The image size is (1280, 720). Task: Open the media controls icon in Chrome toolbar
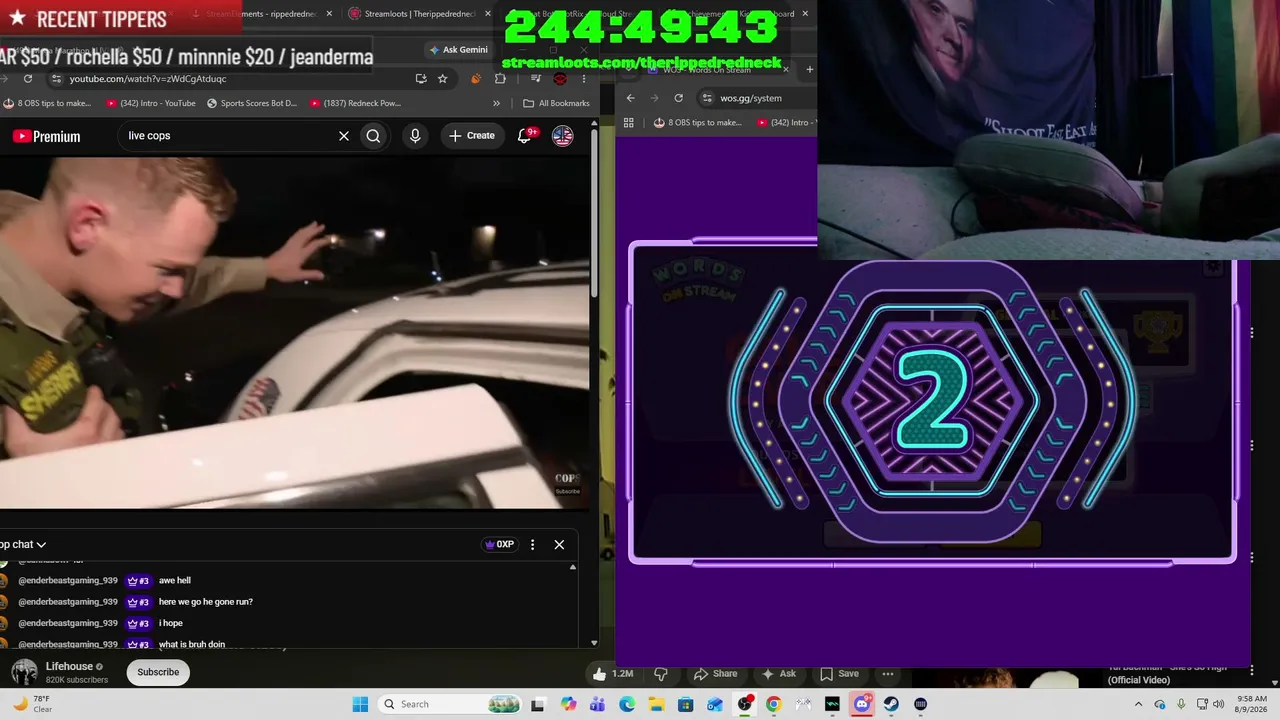tap(537, 79)
